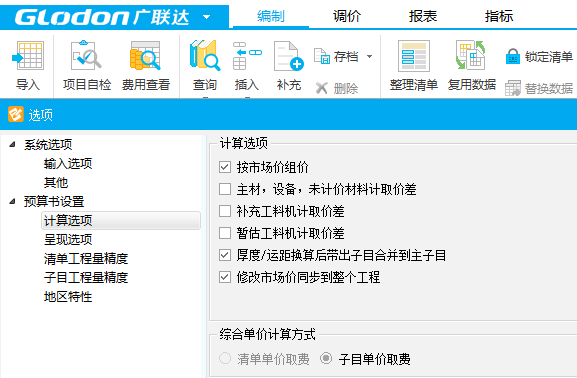577x378 pixels.
Task: Select 地区特性 in the tree
Action: [x=68, y=296]
